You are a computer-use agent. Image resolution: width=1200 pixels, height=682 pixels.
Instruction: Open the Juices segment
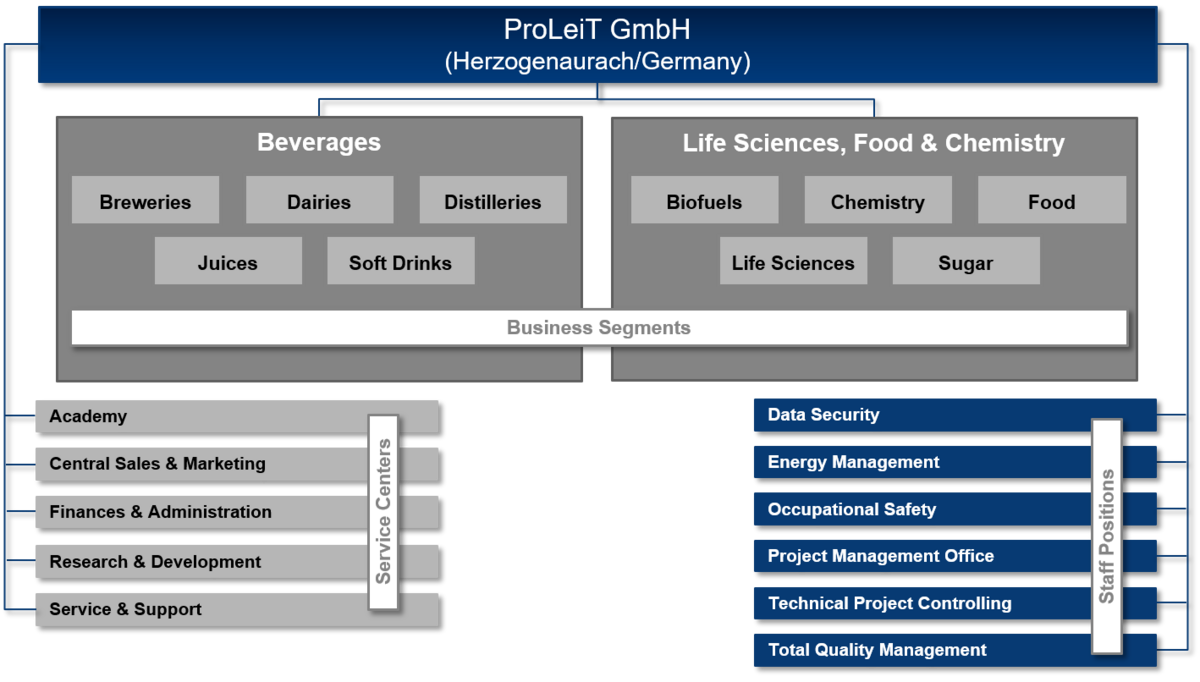[228, 261]
